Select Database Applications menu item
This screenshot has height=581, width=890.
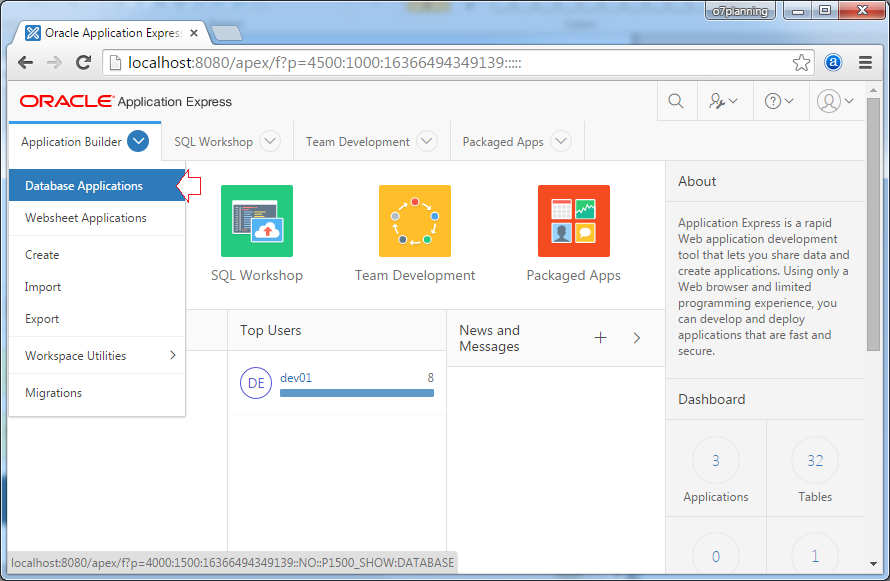pos(97,186)
